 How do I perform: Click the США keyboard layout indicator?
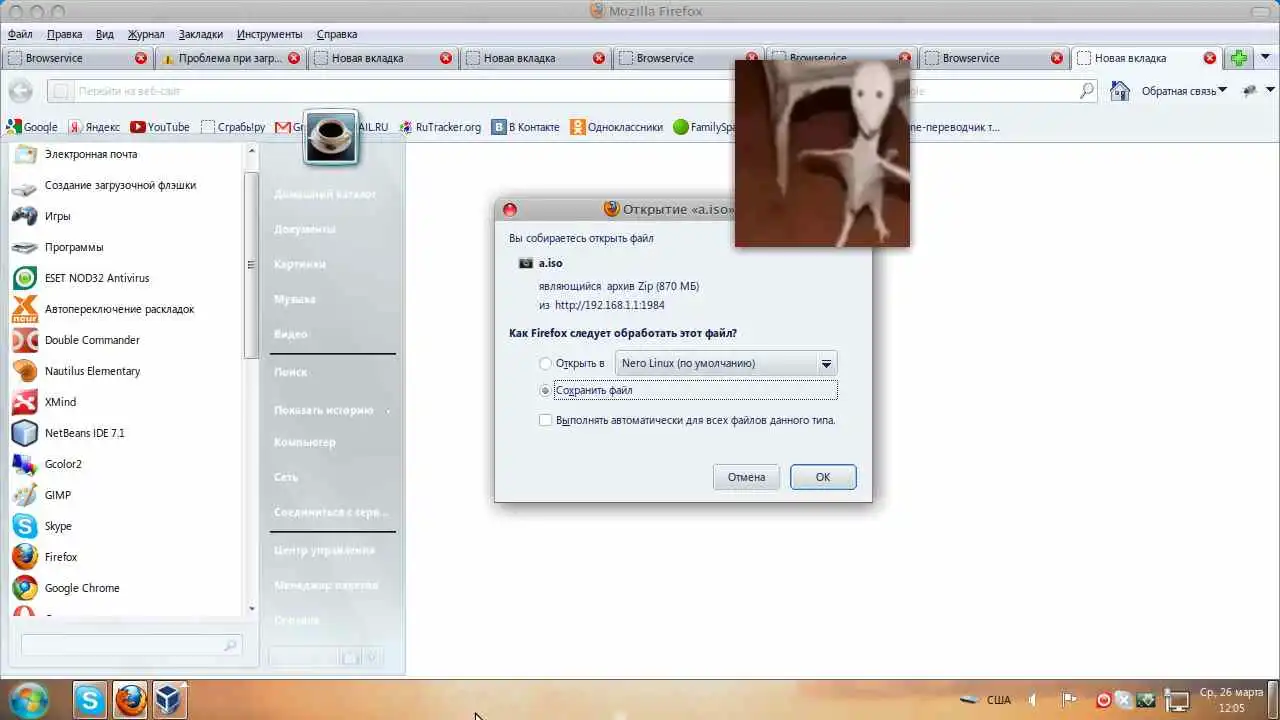click(x=998, y=701)
